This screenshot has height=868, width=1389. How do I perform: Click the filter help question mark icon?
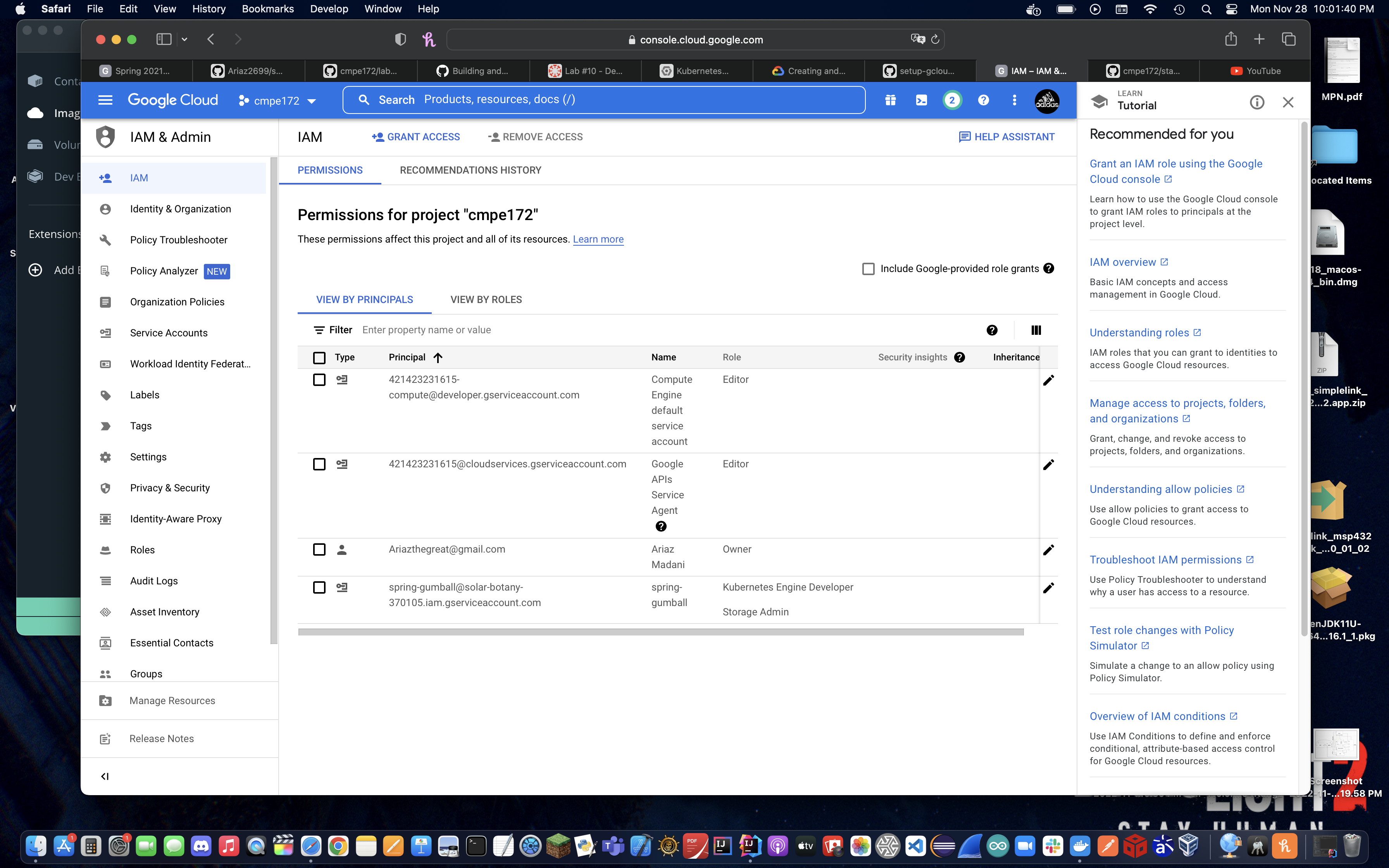click(x=992, y=330)
